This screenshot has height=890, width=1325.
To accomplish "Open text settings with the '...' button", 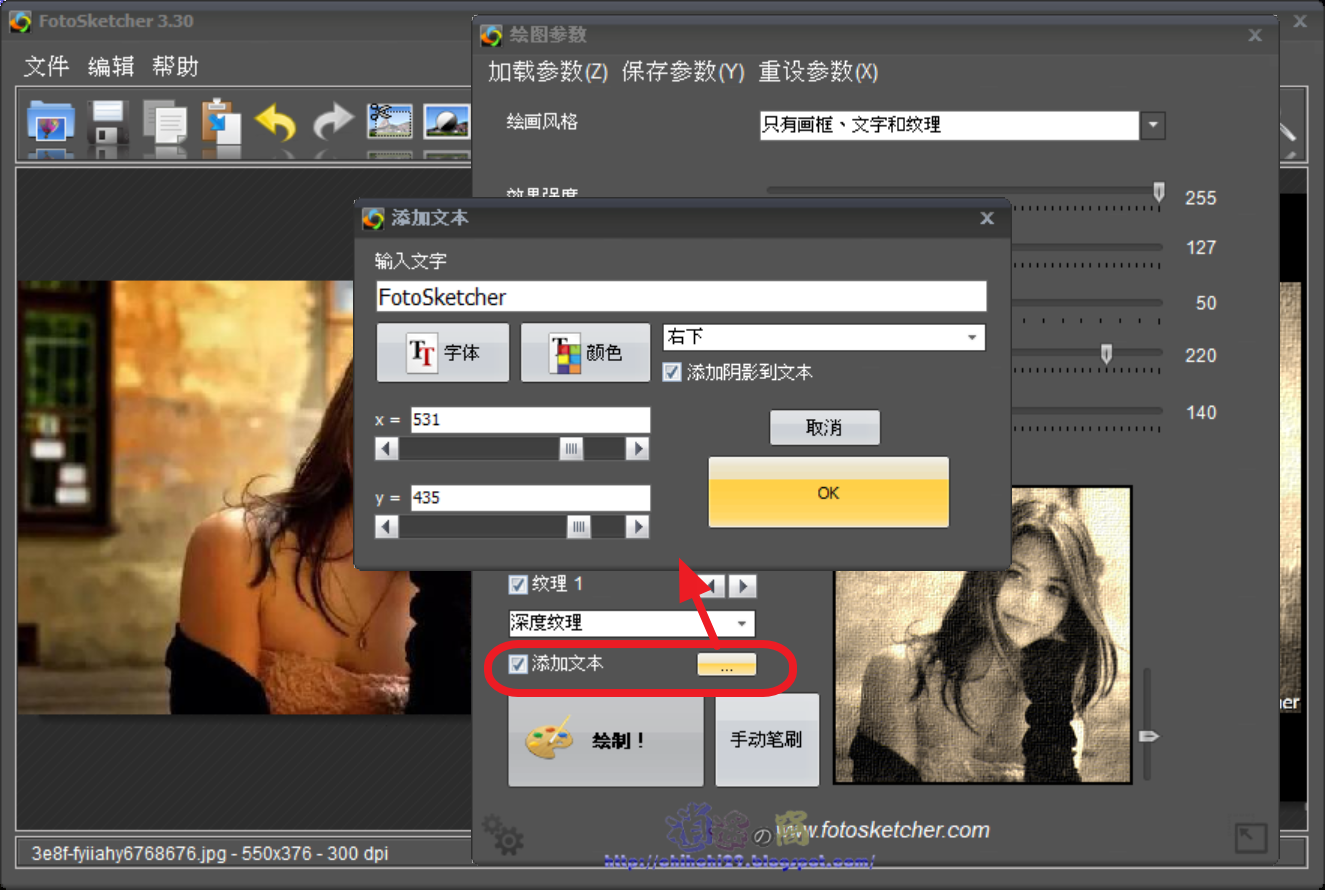I will click(726, 665).
